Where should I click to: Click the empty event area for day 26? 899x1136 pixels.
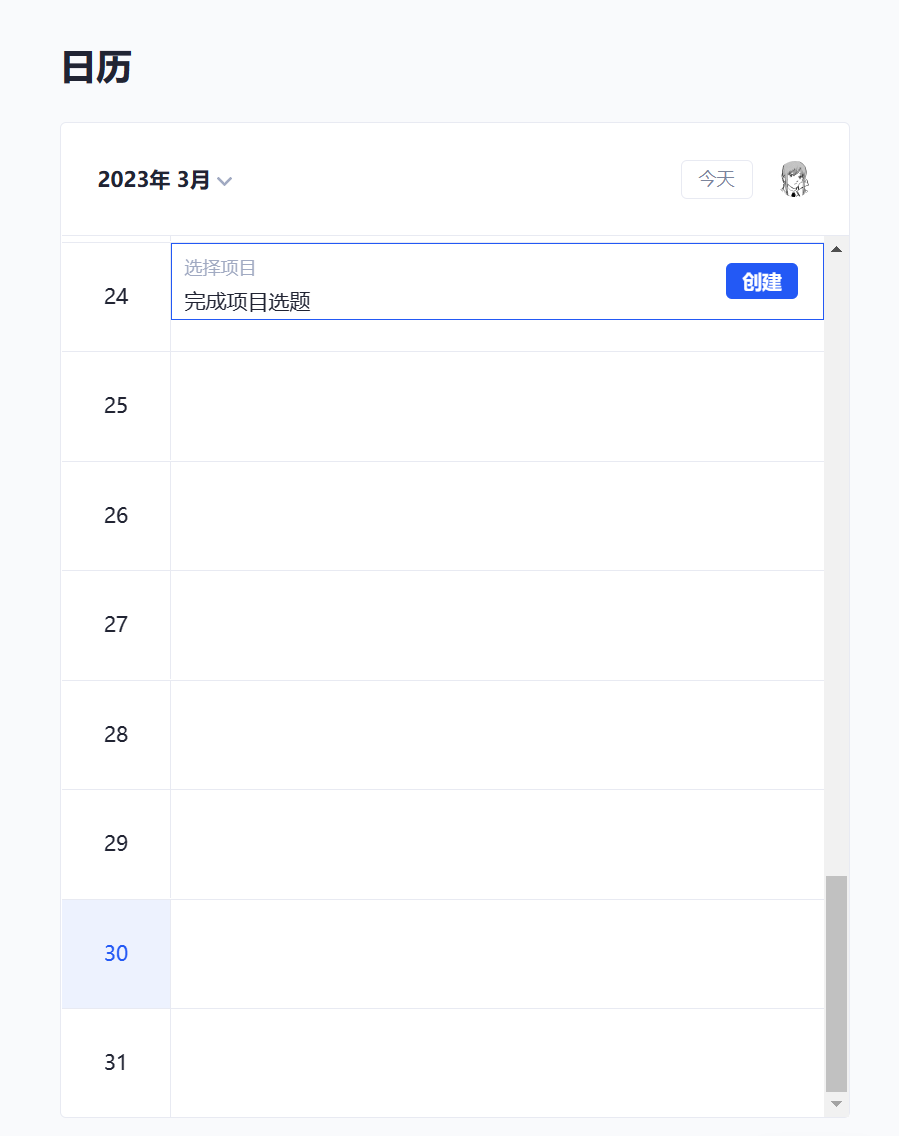497,516
